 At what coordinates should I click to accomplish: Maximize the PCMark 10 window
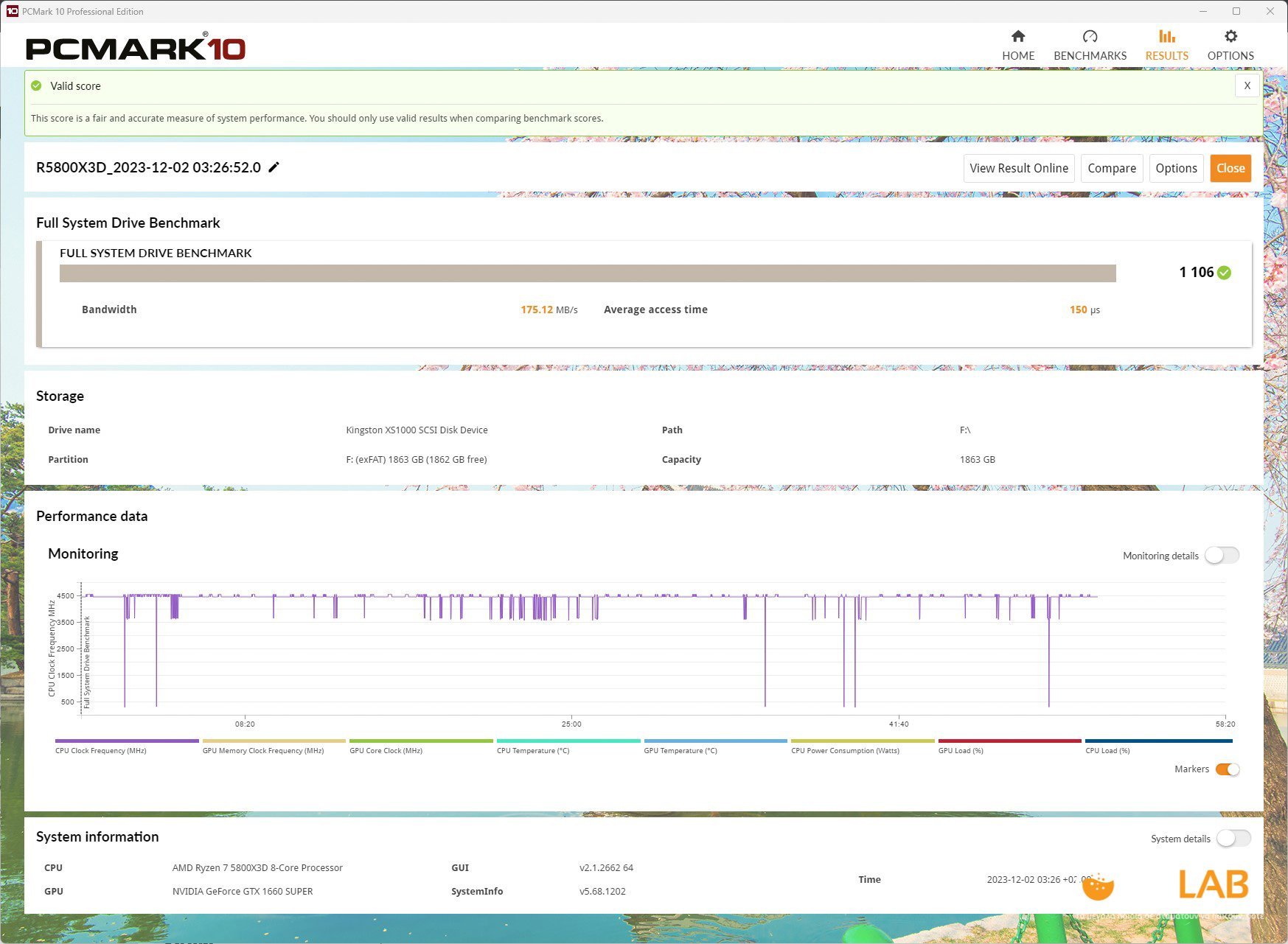tap(1236, 11)
